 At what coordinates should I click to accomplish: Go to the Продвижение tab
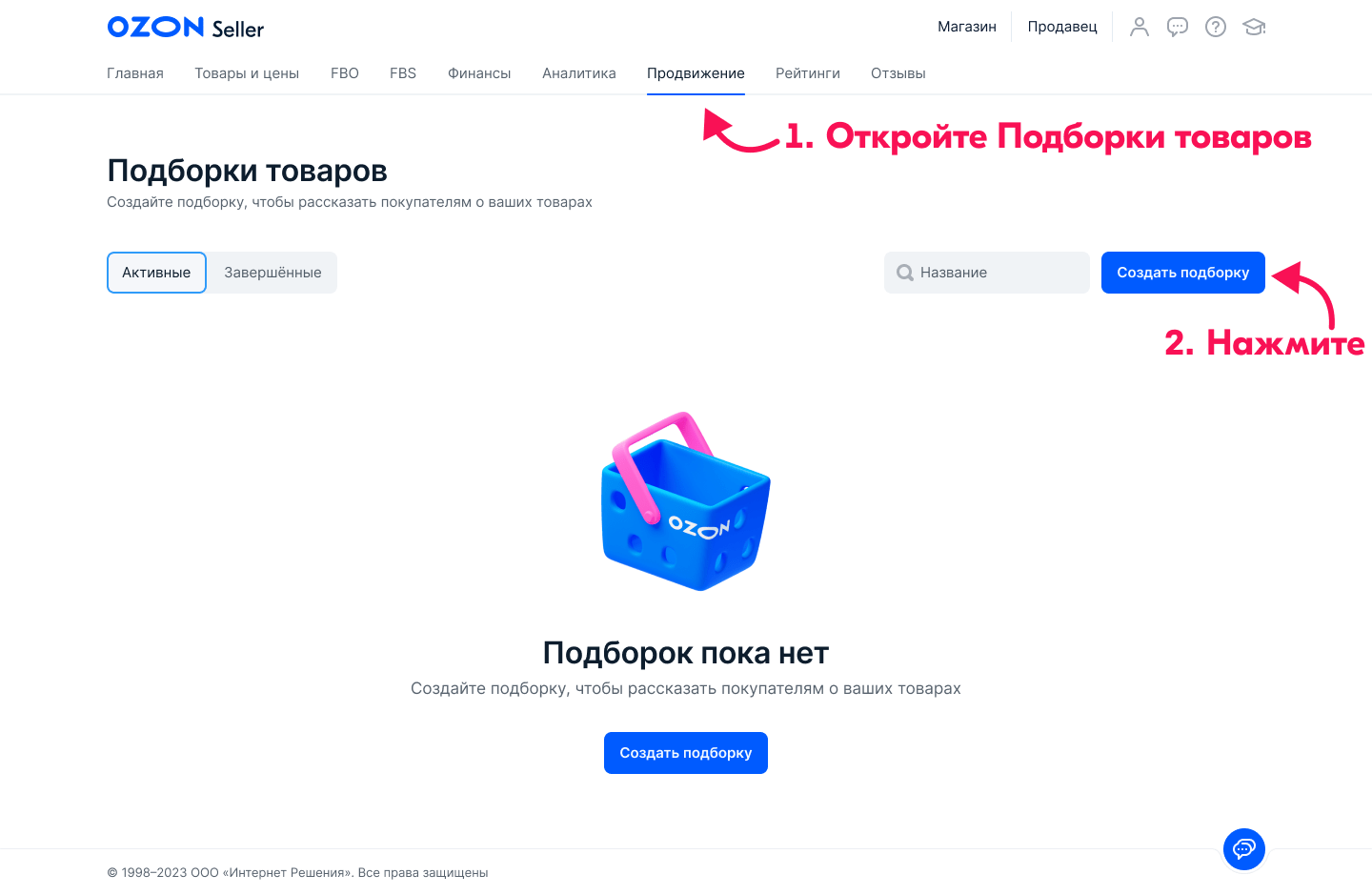[696, 73]
